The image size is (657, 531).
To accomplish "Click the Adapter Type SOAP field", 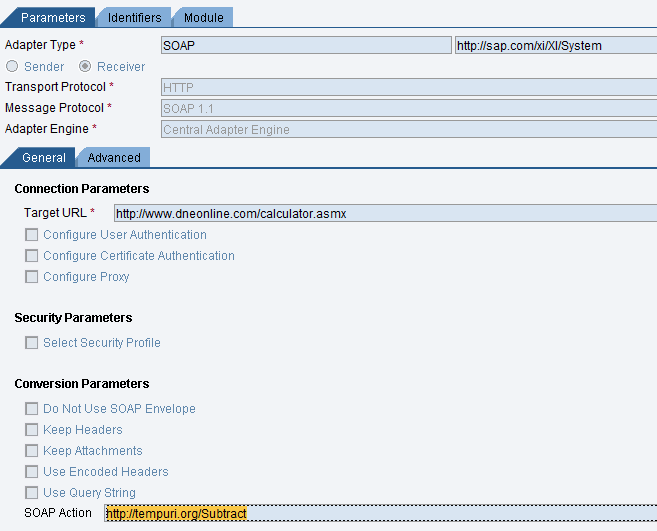I will [x=306, y=45].
